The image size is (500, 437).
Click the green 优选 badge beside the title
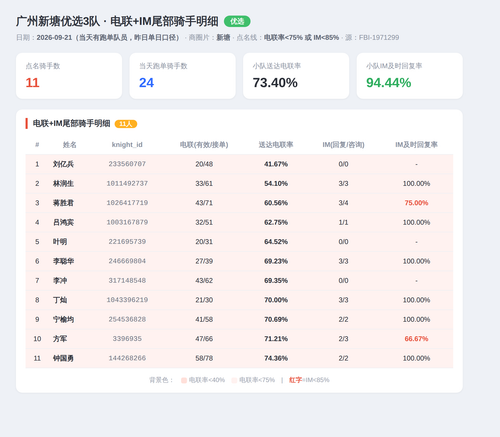coord(237,21)
